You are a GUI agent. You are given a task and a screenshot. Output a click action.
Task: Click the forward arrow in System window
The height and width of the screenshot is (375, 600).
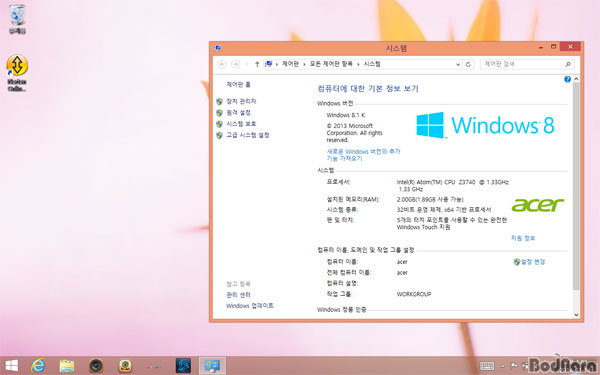tap(235, 64)
